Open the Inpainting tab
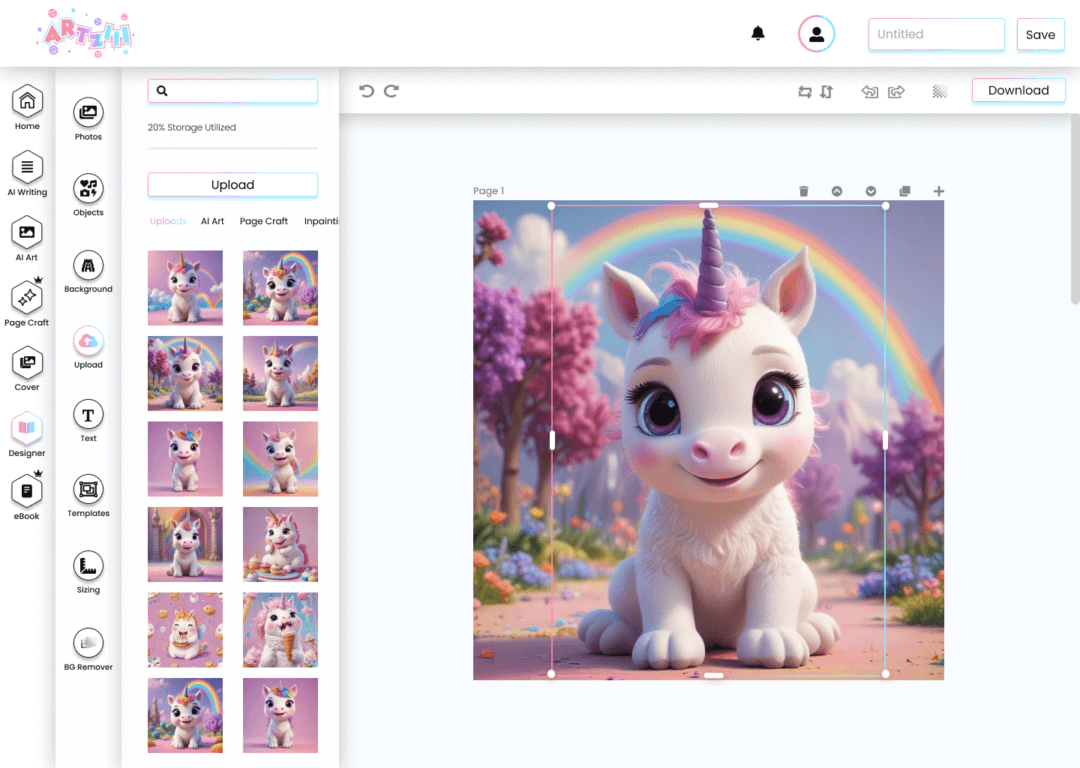Screen dimensions: 1080x768 click(x=321, y=221)
